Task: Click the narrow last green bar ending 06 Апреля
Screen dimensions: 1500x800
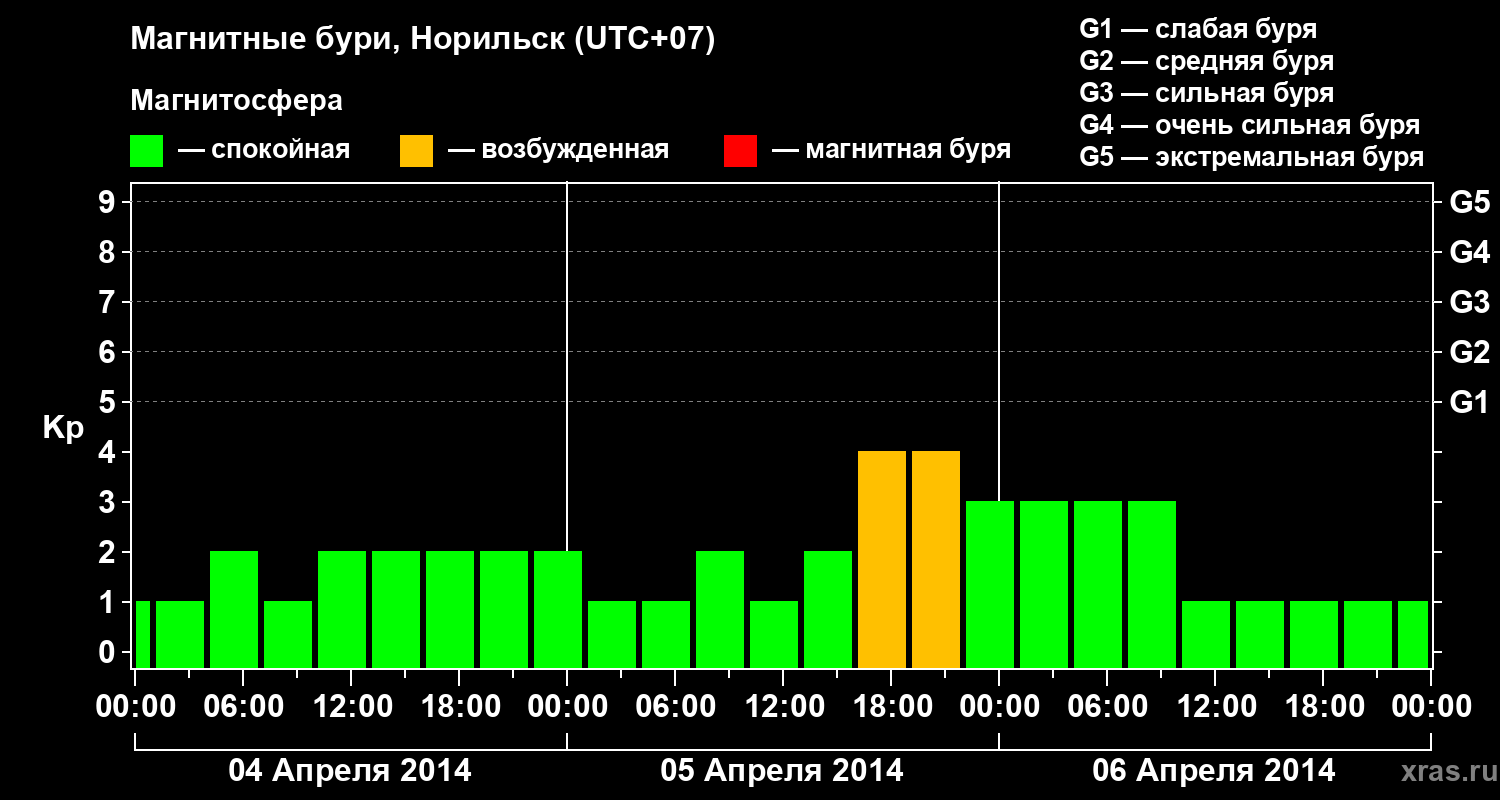Action: (x=1413, y=634)
